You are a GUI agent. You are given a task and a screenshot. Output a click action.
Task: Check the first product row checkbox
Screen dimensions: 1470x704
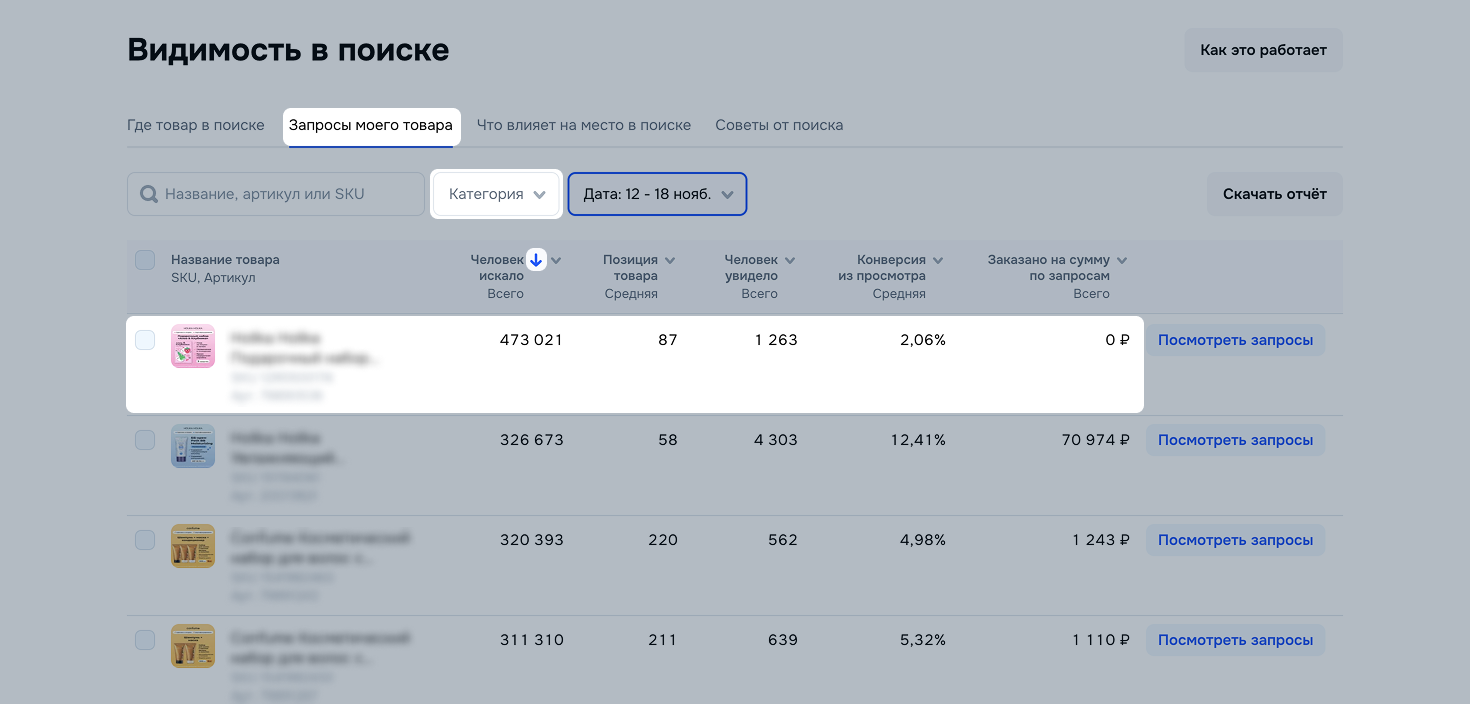click(145, 340)
